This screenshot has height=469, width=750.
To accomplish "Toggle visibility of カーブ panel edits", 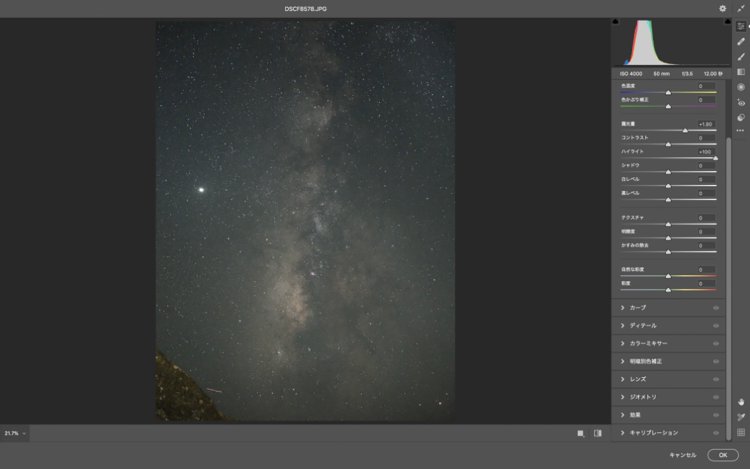I will click(716, 308).
